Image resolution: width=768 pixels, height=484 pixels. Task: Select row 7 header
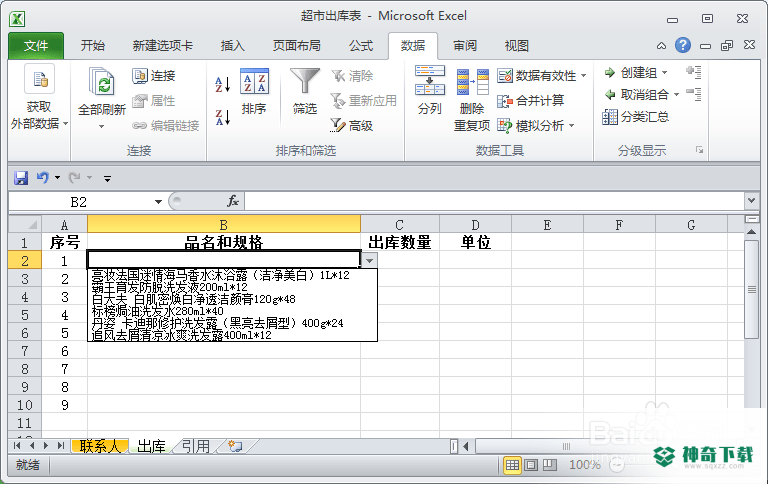tap(25, 351)
